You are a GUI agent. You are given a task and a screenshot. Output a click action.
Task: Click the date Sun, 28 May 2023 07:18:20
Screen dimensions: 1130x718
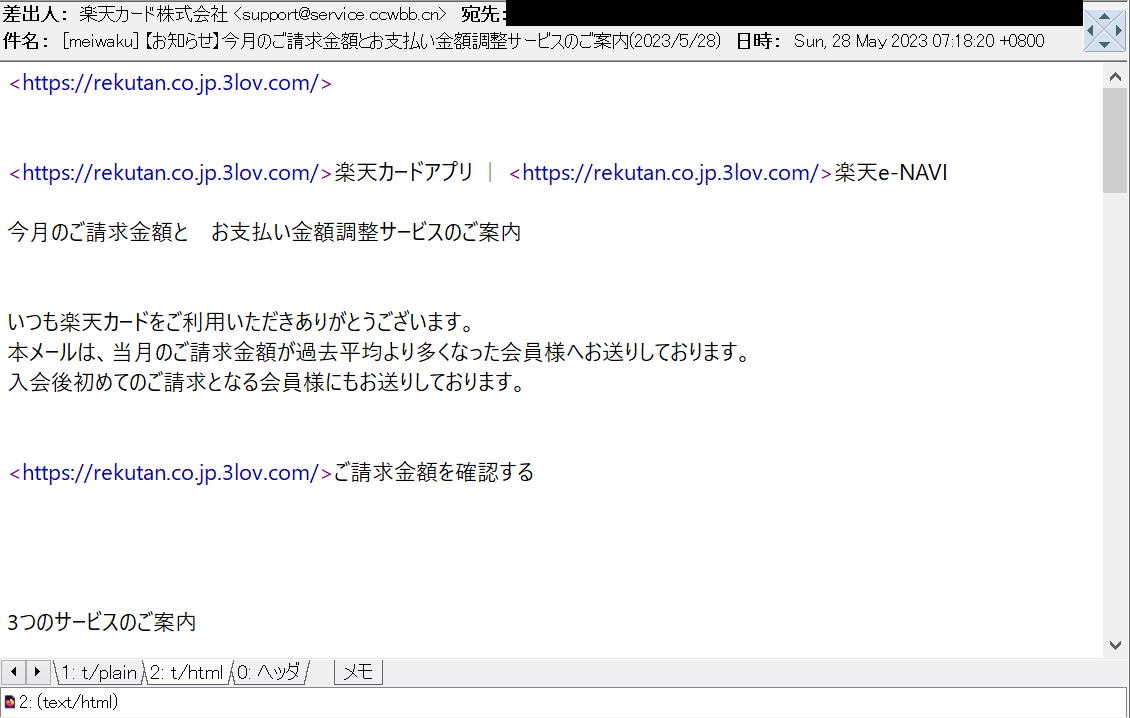(x=919, y=41)
